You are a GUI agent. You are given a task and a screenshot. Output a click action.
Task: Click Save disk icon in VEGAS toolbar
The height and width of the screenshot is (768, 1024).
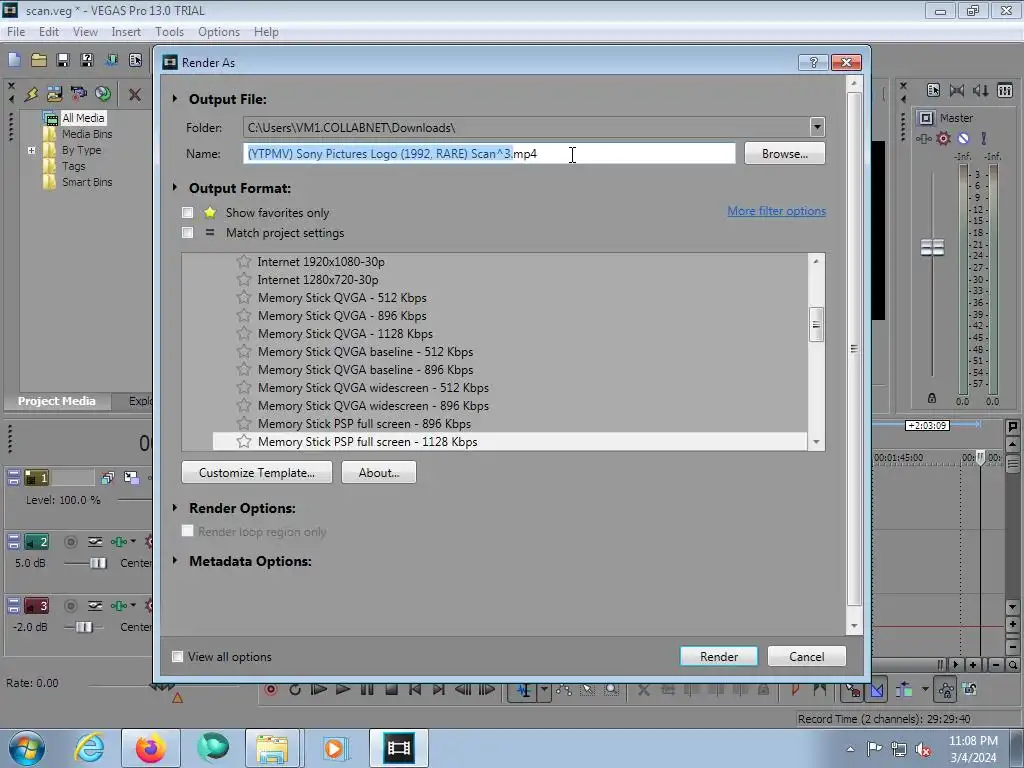[63, 60]
